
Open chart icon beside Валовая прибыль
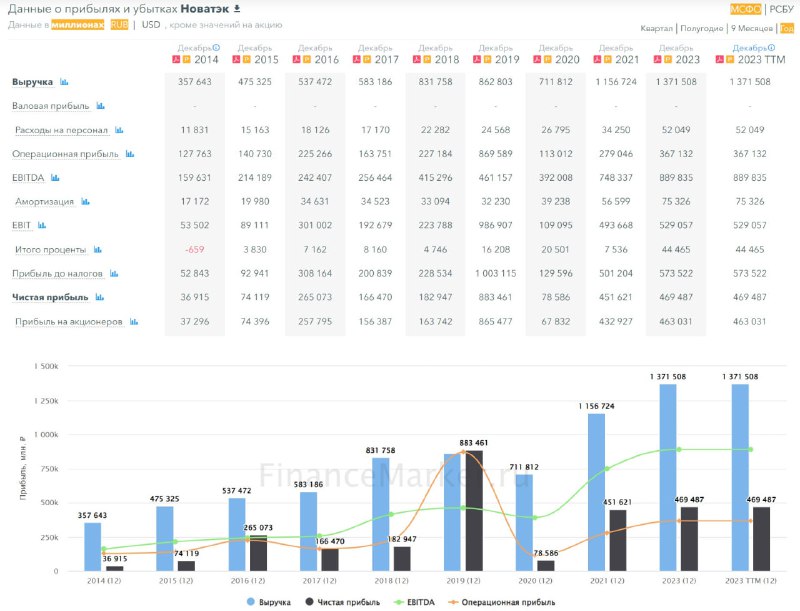point(101,106)
